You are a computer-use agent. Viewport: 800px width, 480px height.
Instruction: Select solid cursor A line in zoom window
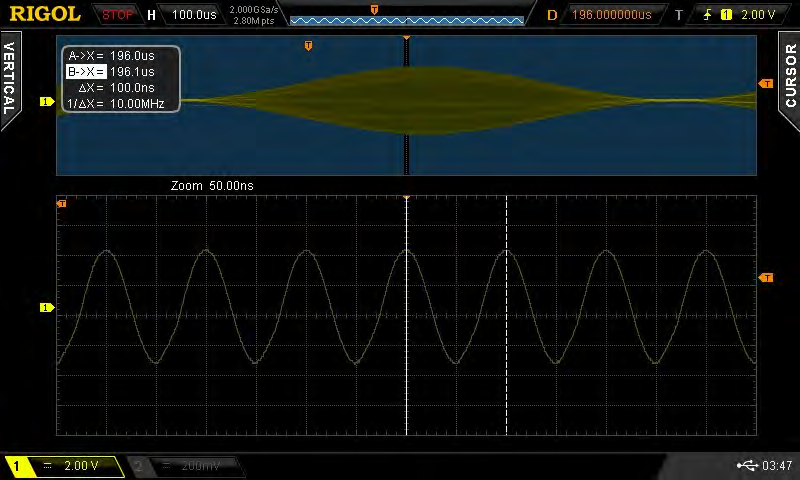point(407,316)
